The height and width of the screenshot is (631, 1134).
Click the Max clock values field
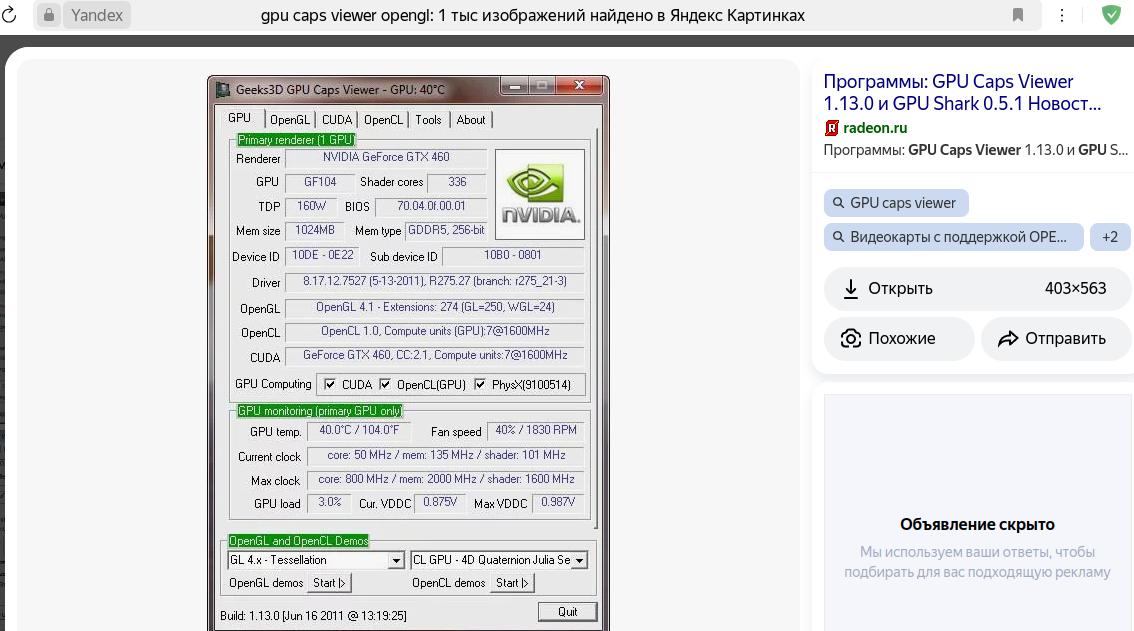pyautogui.click(x=446, y=480)
